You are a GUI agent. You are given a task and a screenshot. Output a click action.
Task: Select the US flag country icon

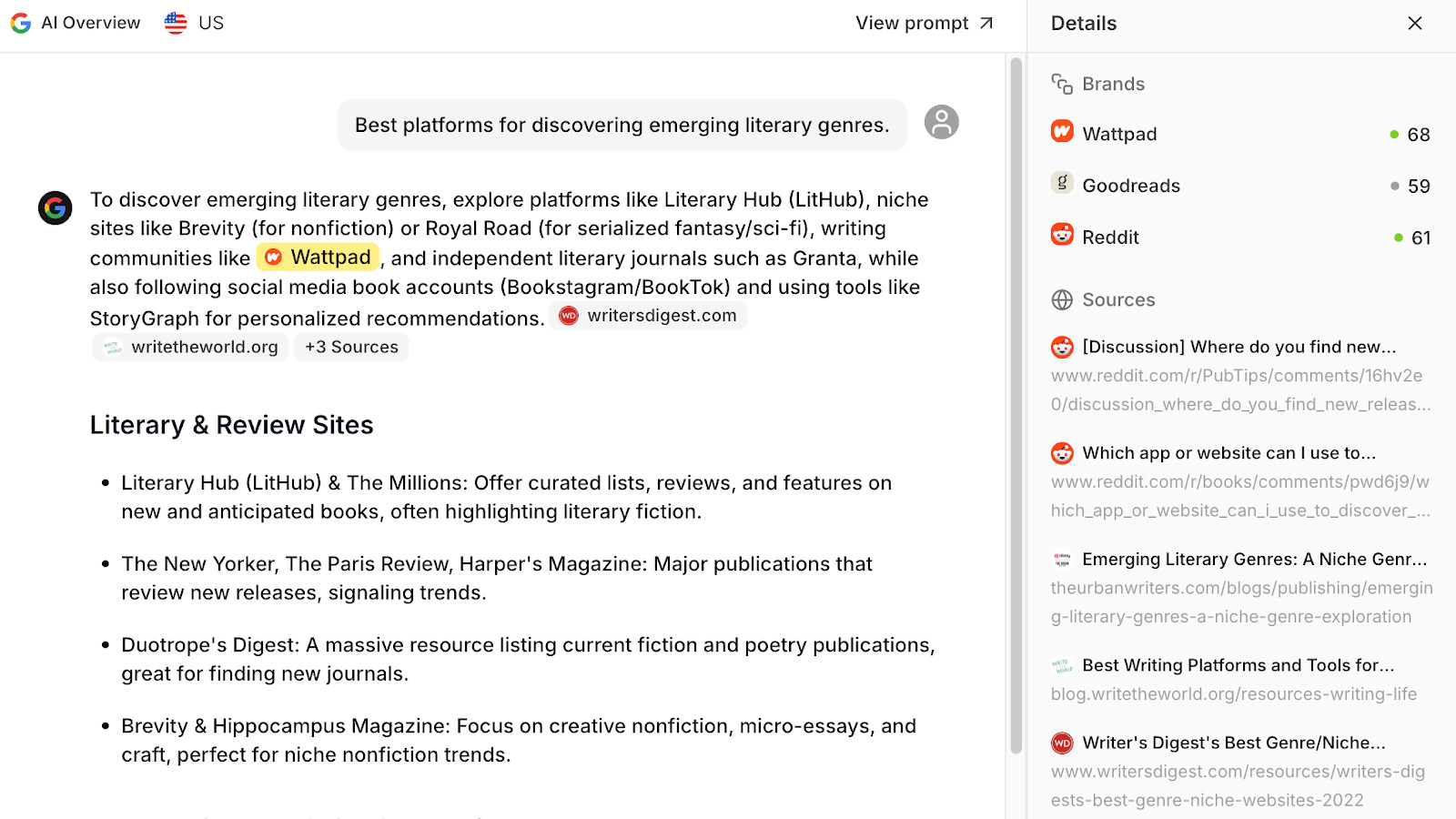coord(176,24)
